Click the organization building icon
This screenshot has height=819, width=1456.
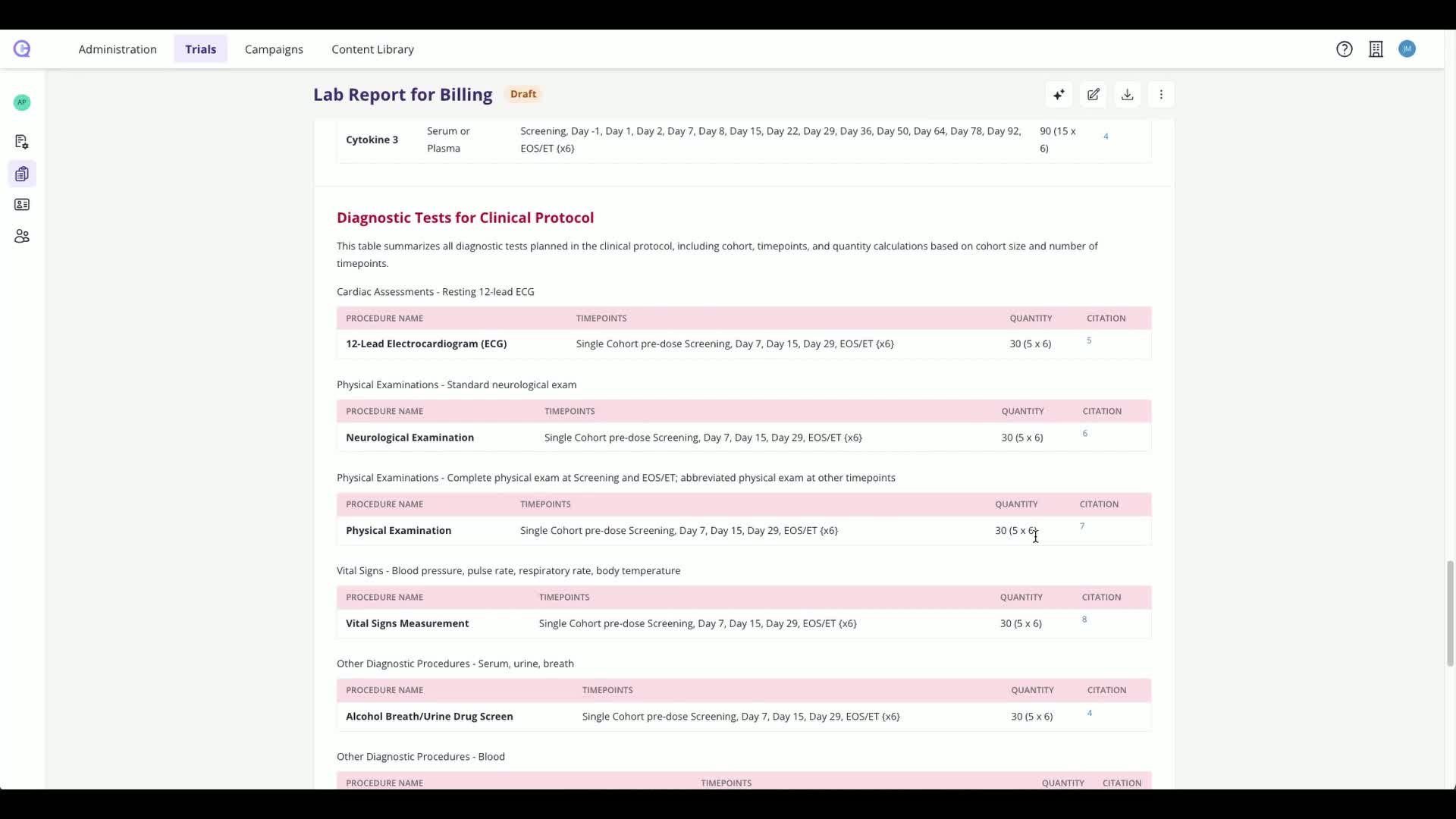[1376, 49]
